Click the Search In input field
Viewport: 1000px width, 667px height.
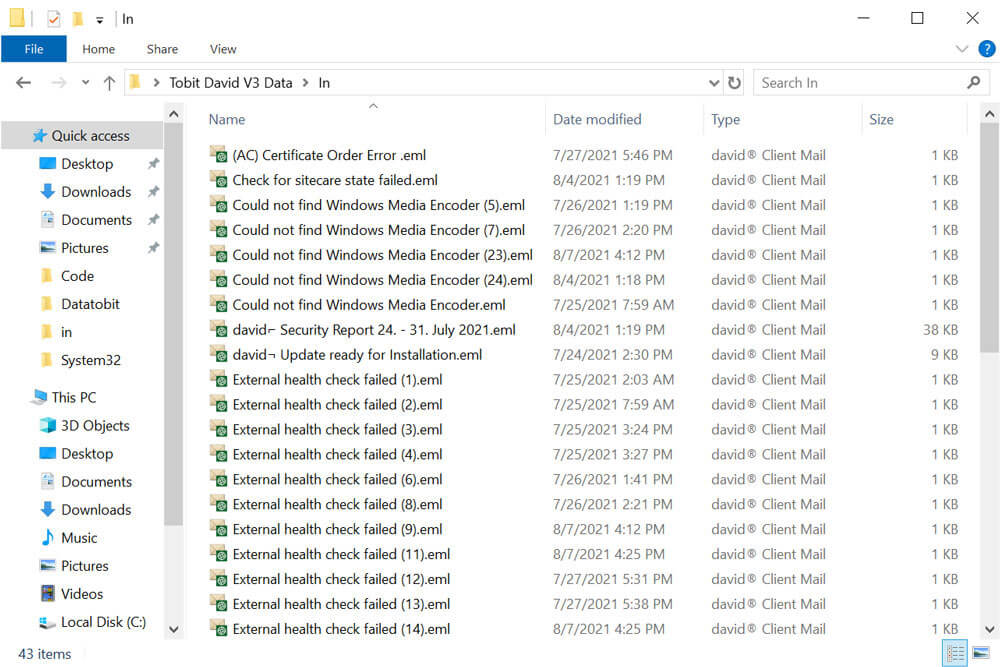pos(858,83)
